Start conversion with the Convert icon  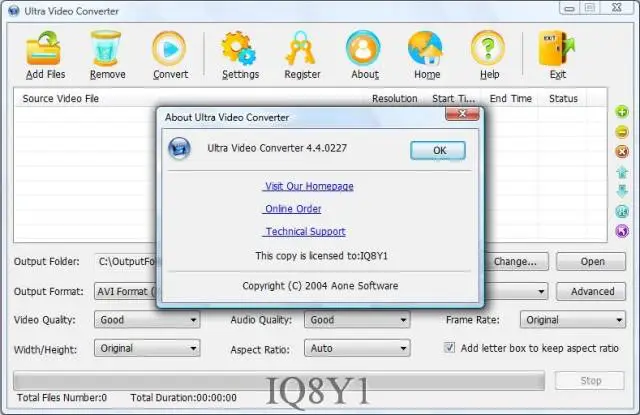pyautogui.click(x=169, y=49)
